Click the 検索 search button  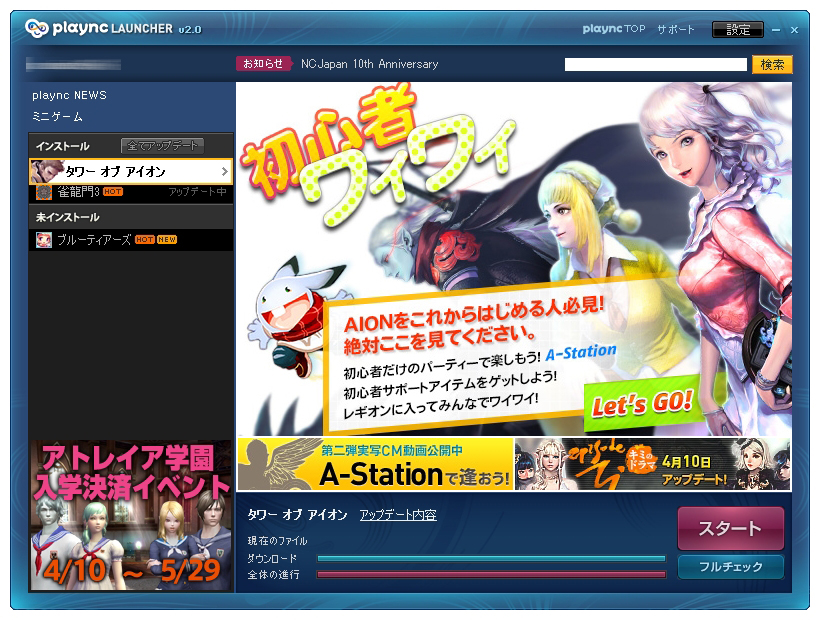pyautogui.click(x=772, y=64)
